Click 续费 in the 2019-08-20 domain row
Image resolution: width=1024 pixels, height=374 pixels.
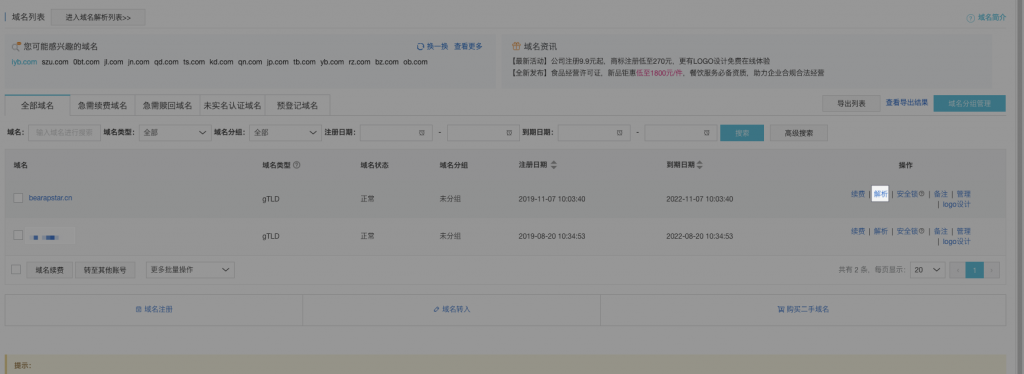(857, 231)
